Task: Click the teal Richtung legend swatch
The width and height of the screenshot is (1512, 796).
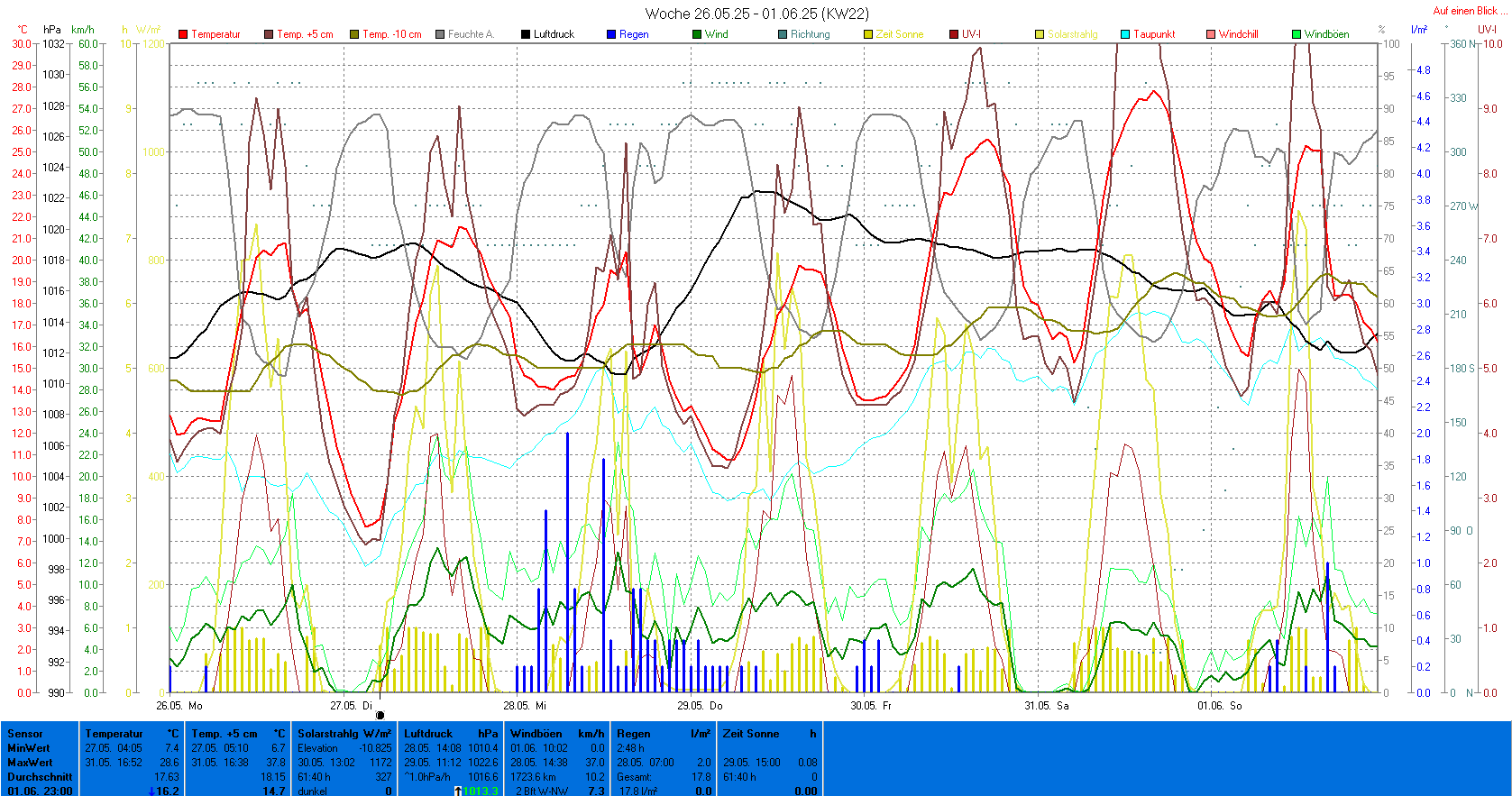Action: 783,34
